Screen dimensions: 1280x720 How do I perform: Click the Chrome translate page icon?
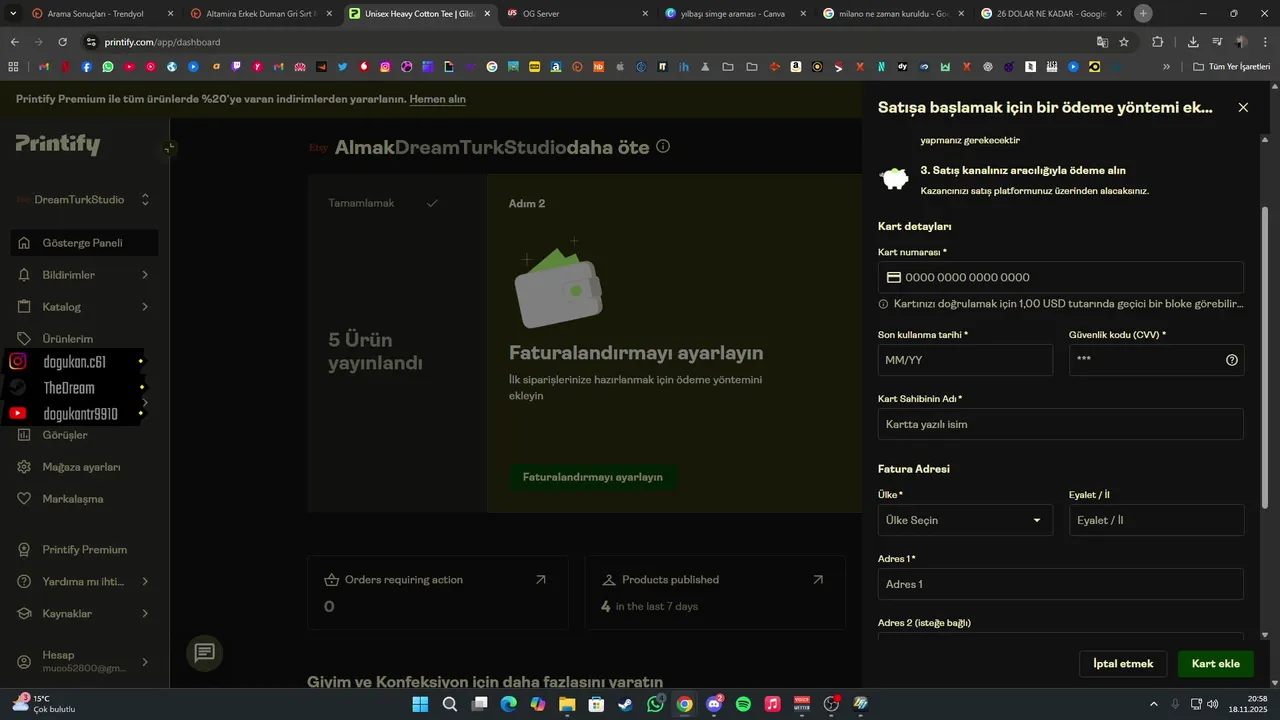pos(1102,42)
